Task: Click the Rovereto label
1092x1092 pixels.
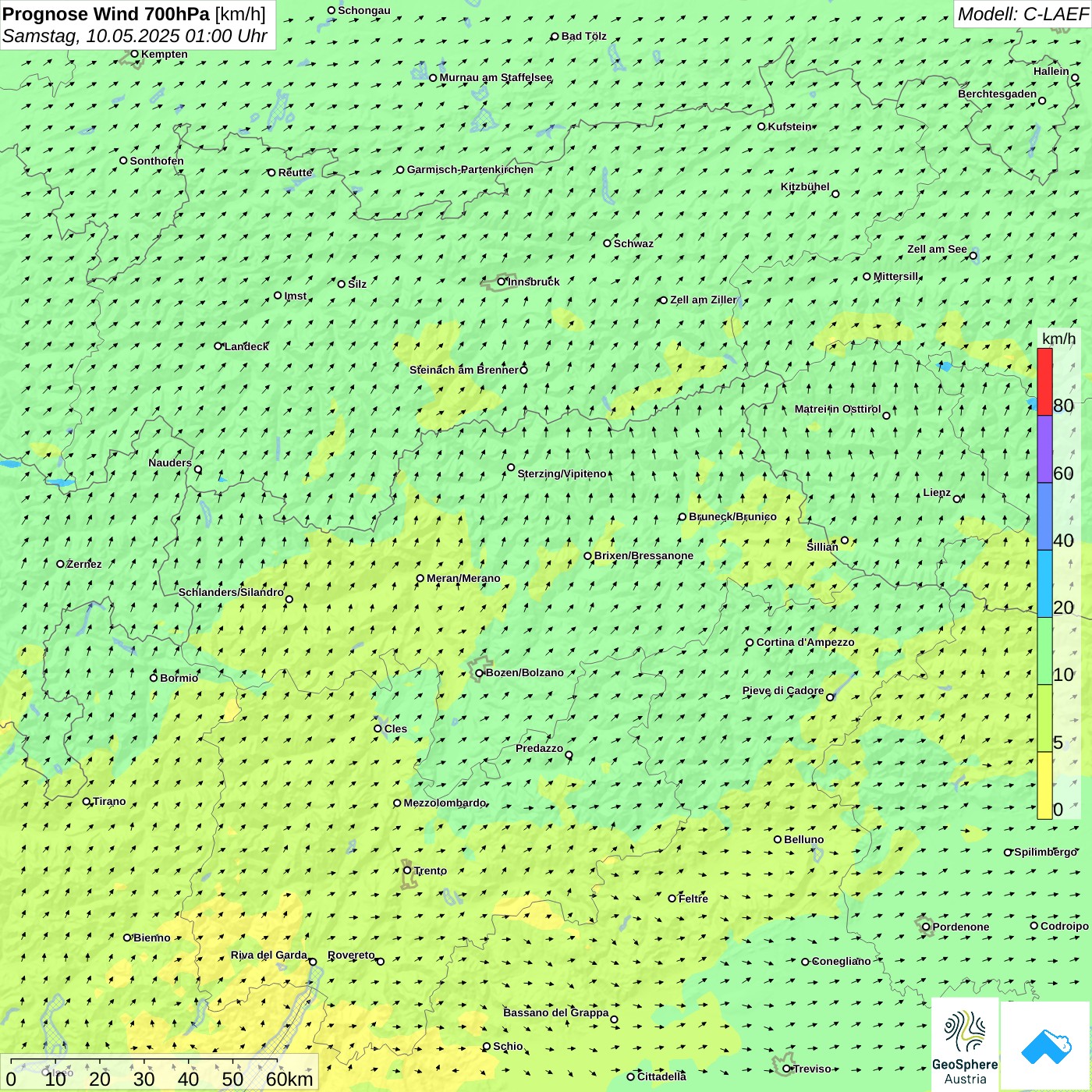Action: (x=351, y=955)
